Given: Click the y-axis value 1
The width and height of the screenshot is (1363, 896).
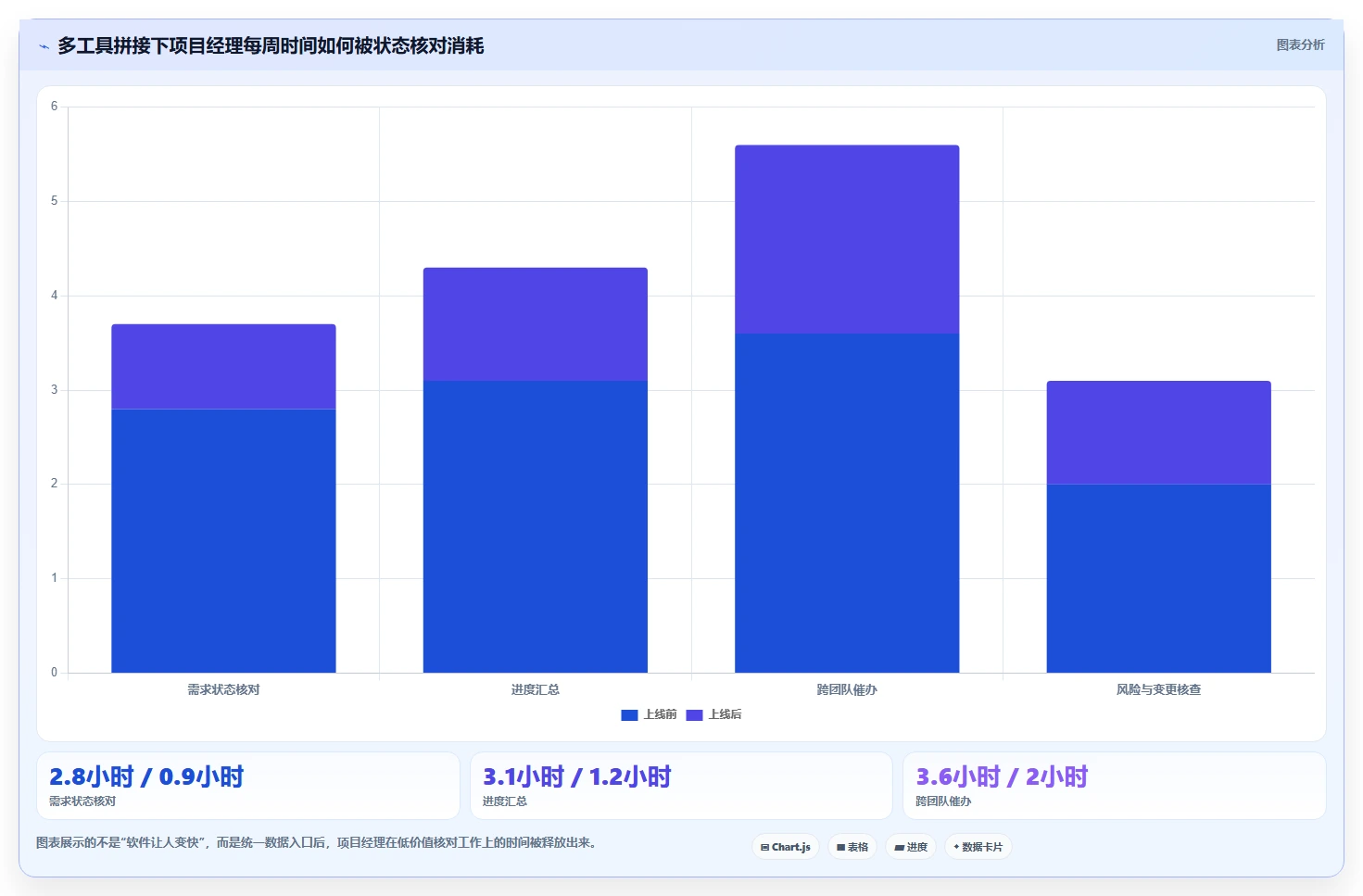Looking at the screenshot, I should (x=54, y=578).
